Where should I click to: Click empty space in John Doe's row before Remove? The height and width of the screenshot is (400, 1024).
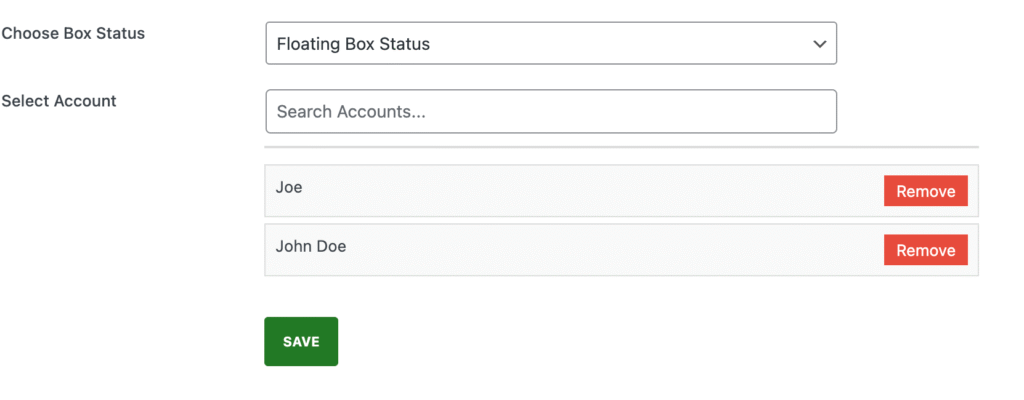pyautogui.click(x=614, y=250)
